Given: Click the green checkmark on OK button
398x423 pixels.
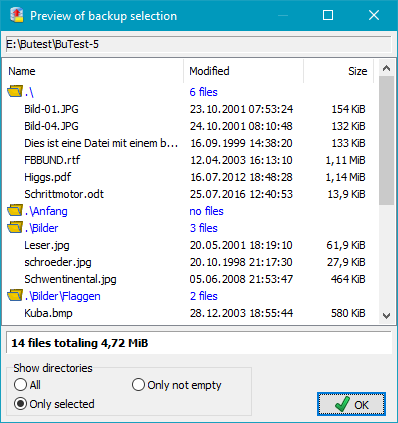Looking at the screenshot, I should pyautogui.click(x=342, y=404).
